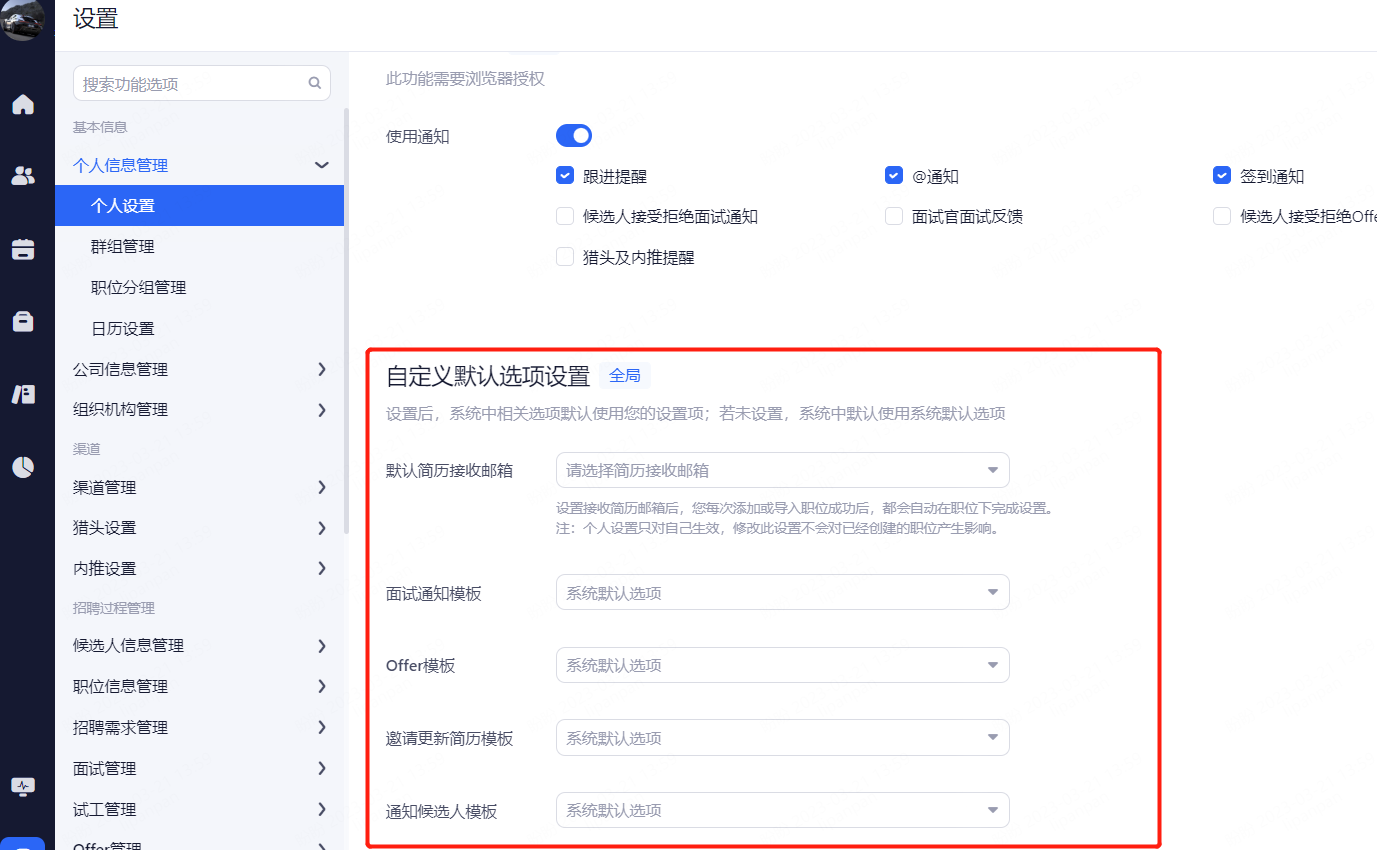Turn off the 使用通知 toggle switch
The height and width of the screenshot is (850, 1377).
pos(574,136)
